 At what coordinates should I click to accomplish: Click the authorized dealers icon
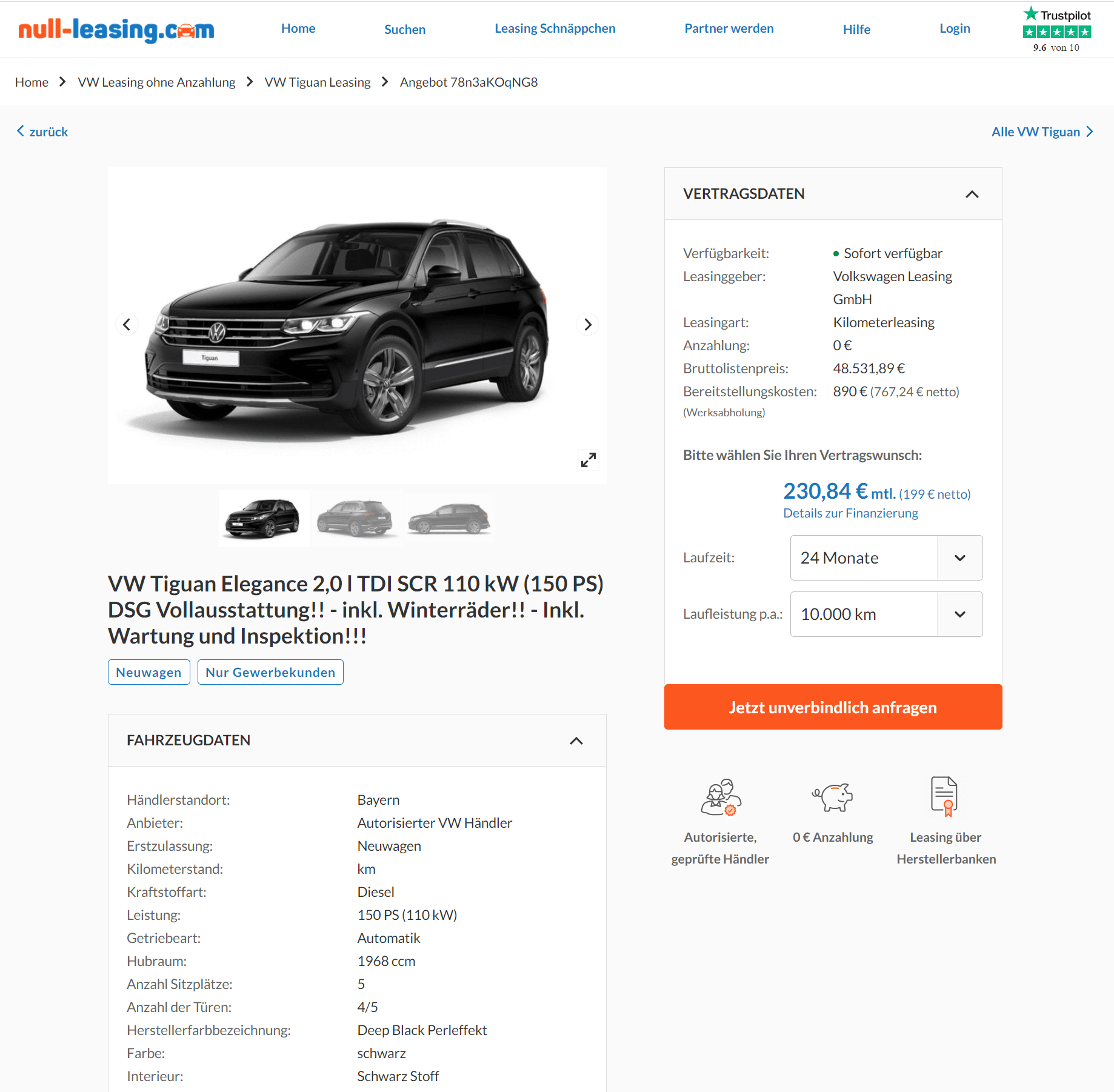pos(721,797)
